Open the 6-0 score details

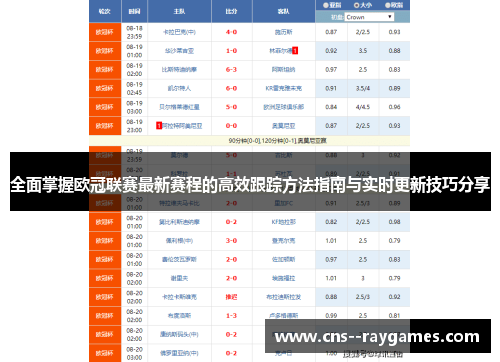point(231,88)
